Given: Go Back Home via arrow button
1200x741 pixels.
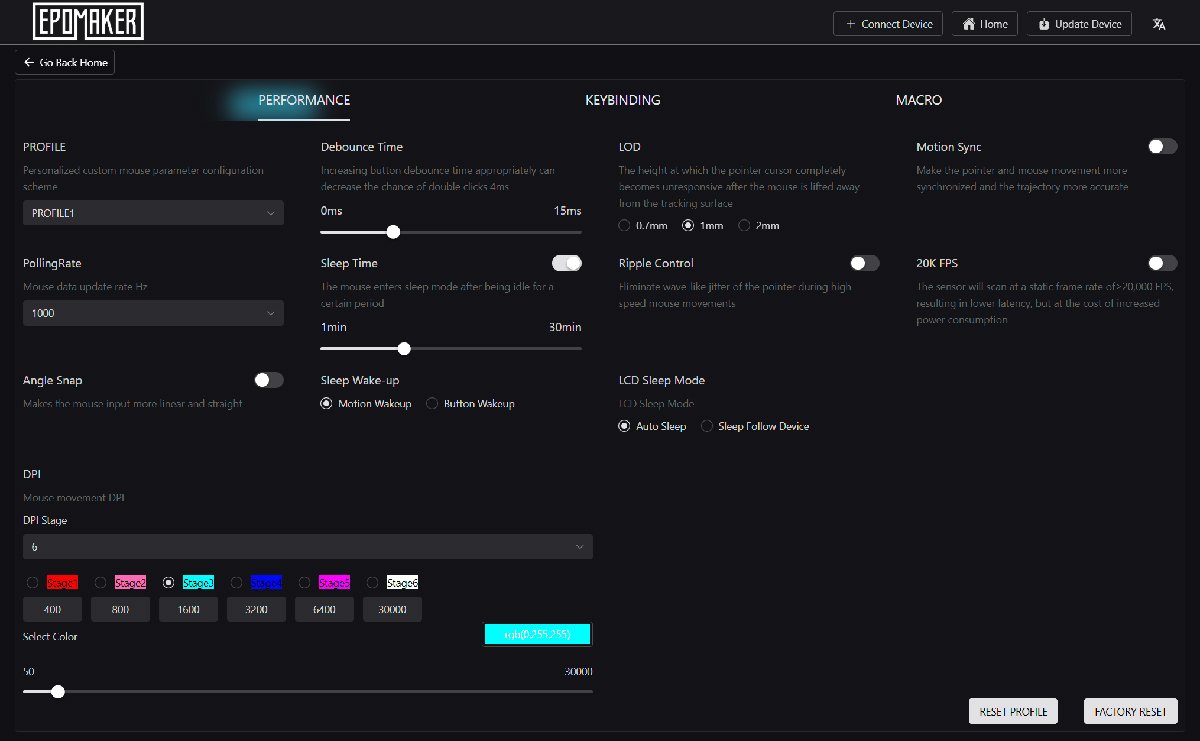Looking at the screenshot, I should click(65, 62).
